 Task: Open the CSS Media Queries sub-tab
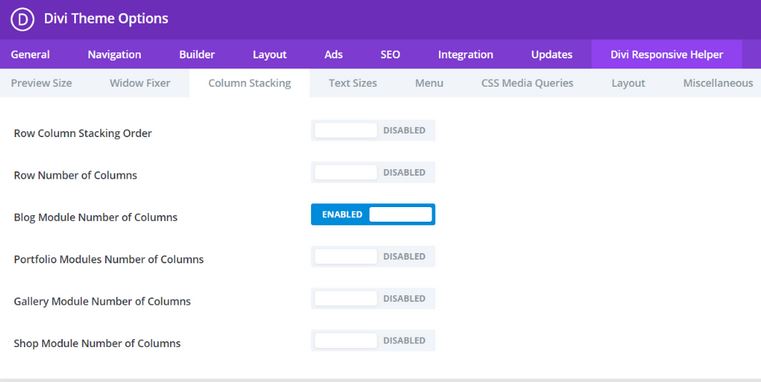pyautogui.click(x=527, y=83)
